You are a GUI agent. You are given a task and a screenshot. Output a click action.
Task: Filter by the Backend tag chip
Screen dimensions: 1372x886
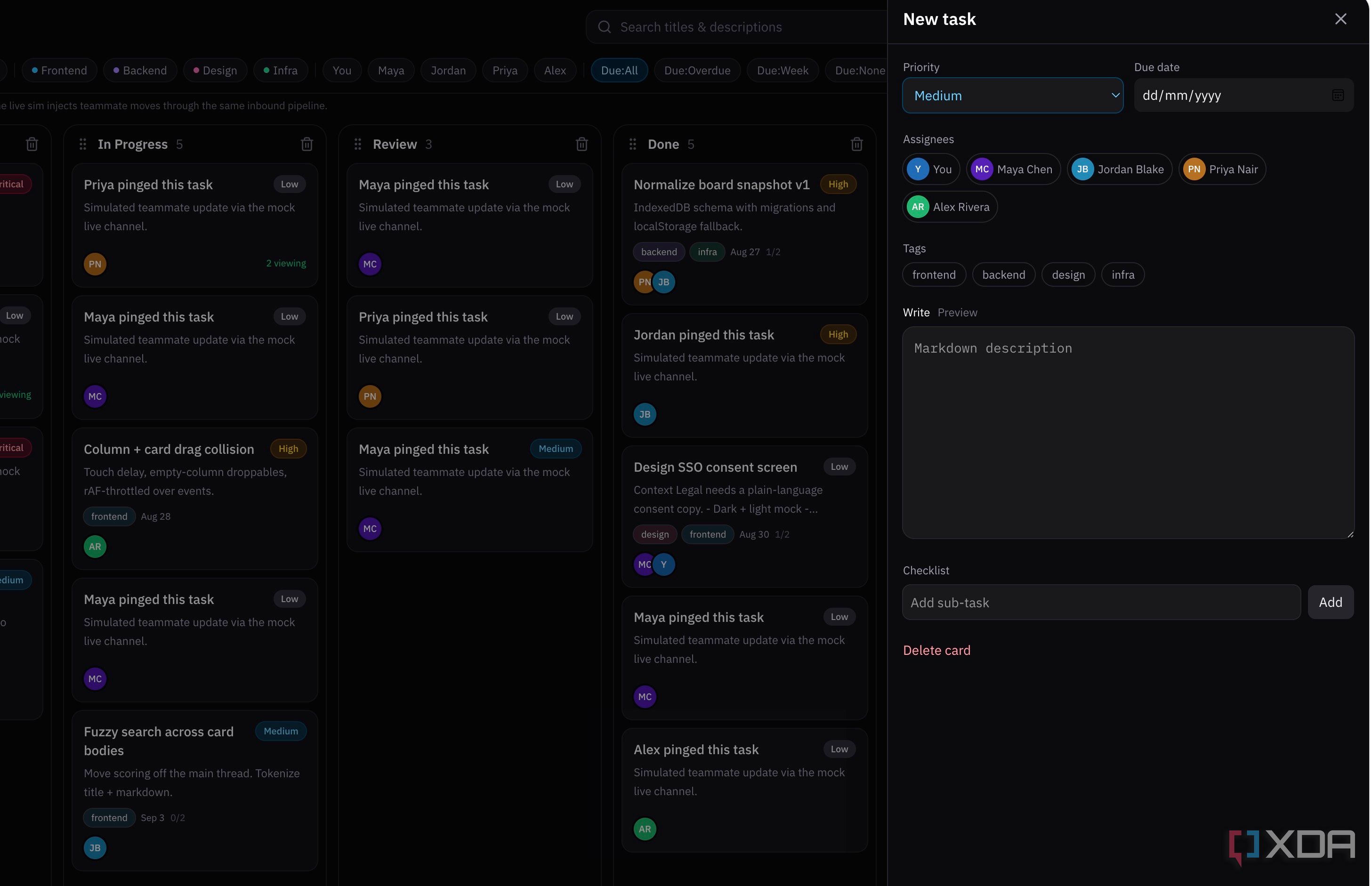click(x=140, y=70)
